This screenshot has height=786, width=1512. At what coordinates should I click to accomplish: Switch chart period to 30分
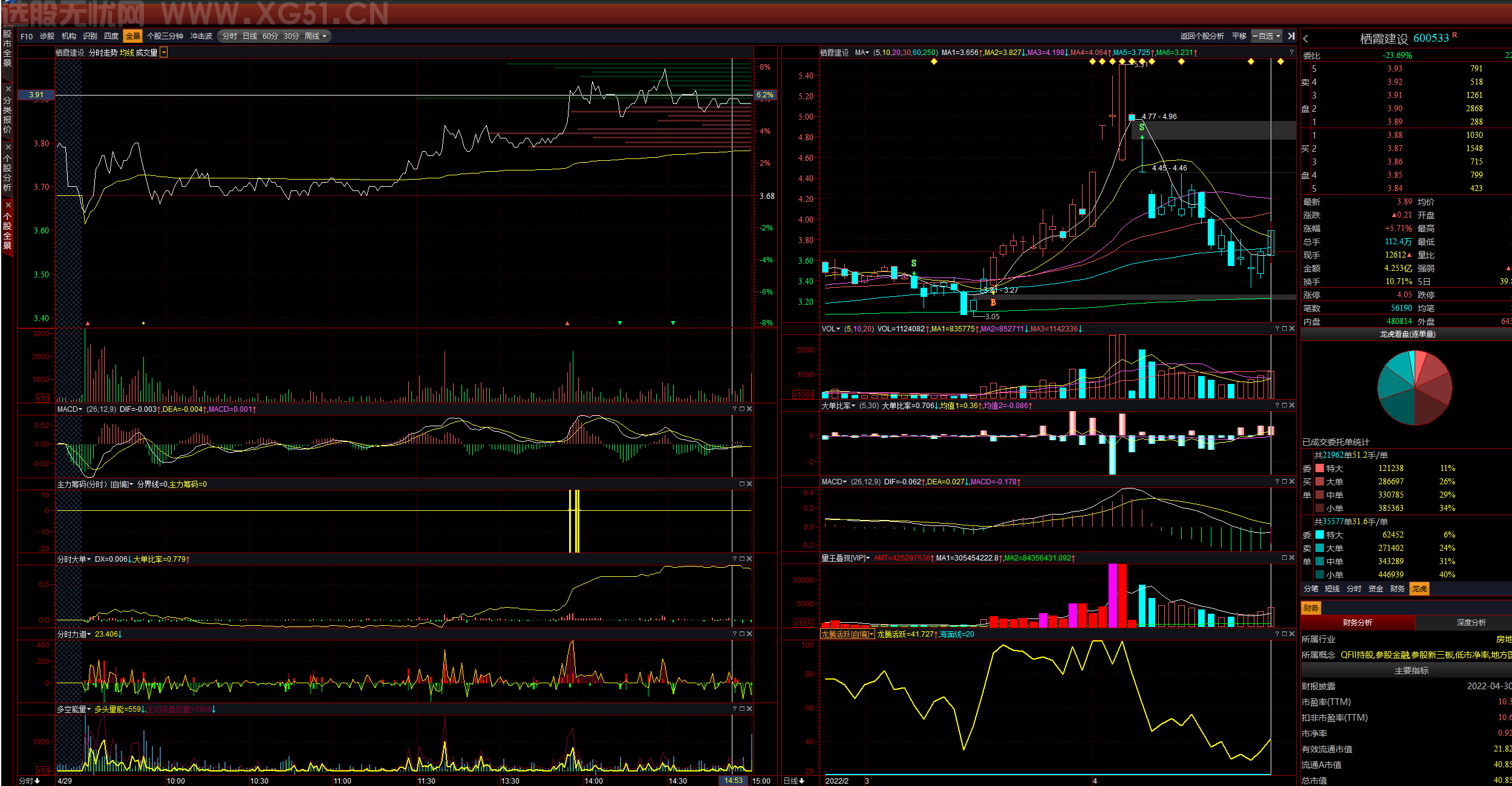coord(292,36)
